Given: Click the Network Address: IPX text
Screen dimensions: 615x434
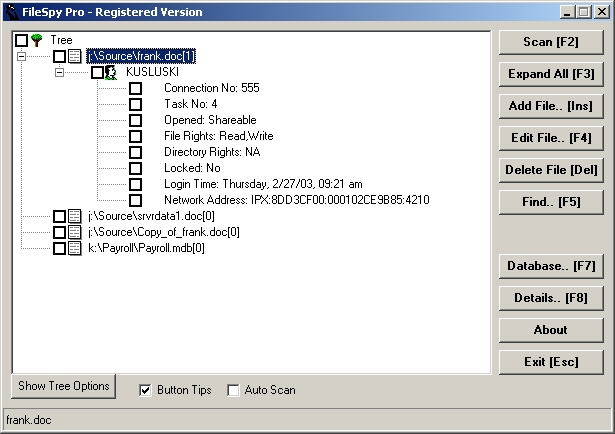Looking at the screenshot, I should click(297, 200).
